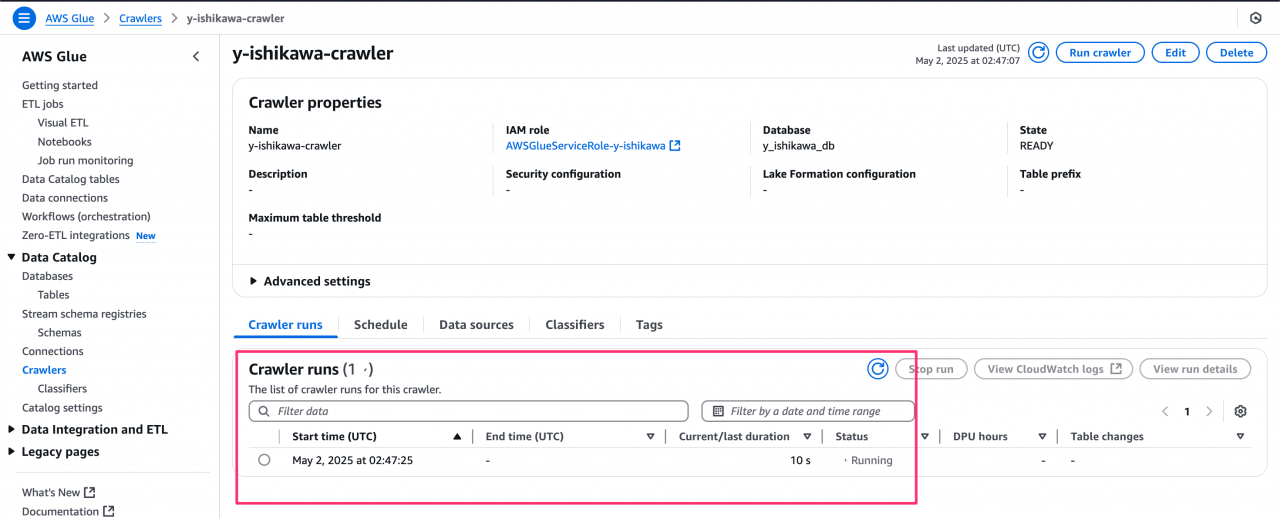
Task: Open Workflows (orchestration) in sidebar
Action: tap(86, 217)
